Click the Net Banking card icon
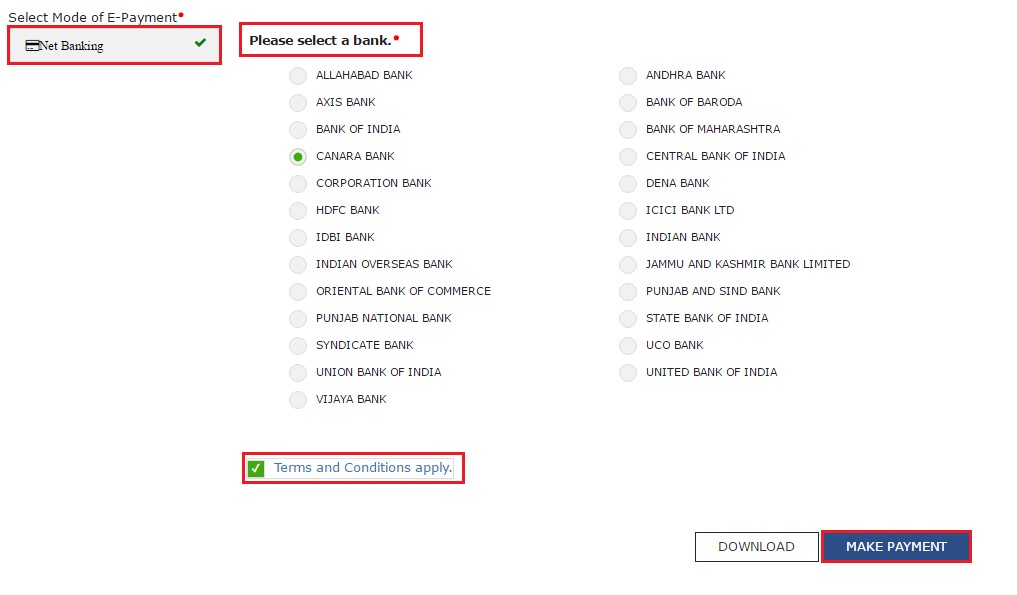The width and height of the screenshot is (1017, 595). click(x=32, y=45)
